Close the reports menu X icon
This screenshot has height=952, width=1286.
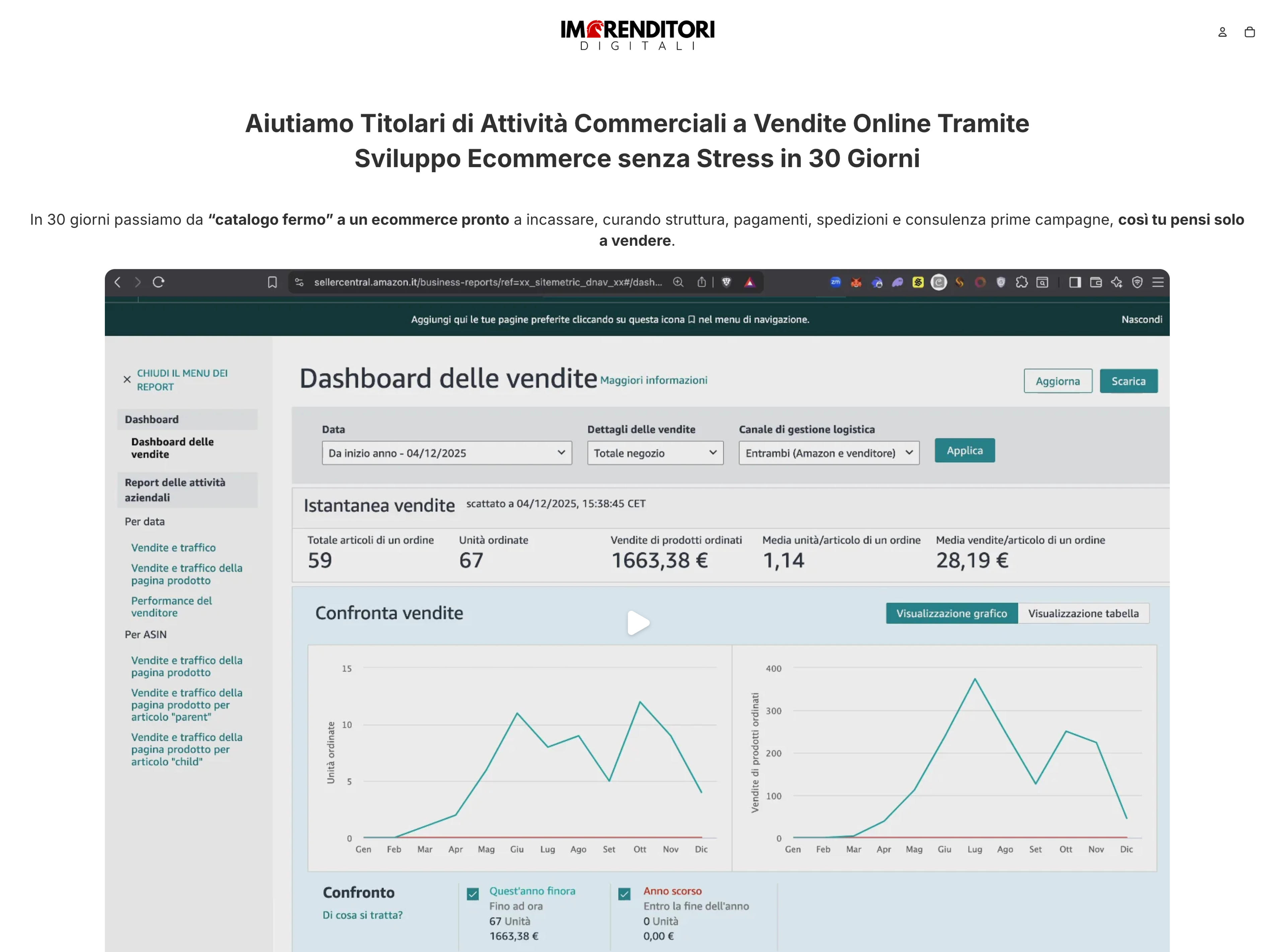coord(127,379)
